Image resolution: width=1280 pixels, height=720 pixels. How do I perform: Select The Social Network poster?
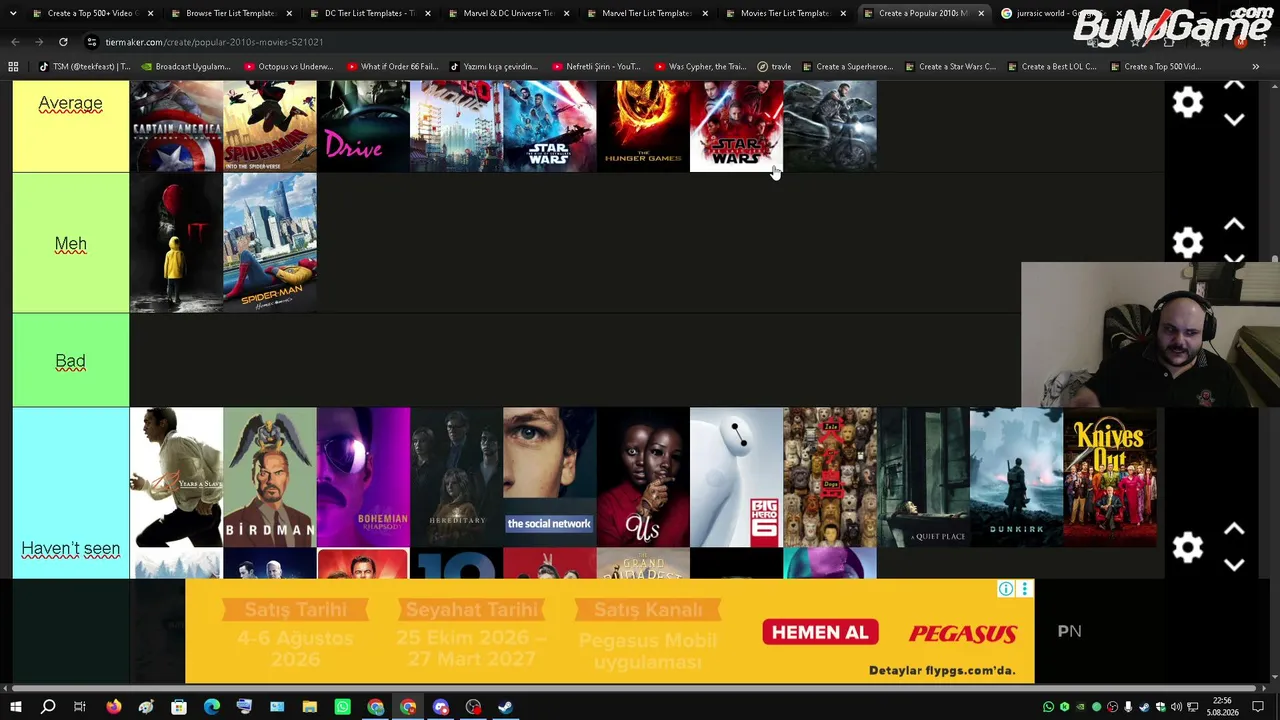coord(550,477)
